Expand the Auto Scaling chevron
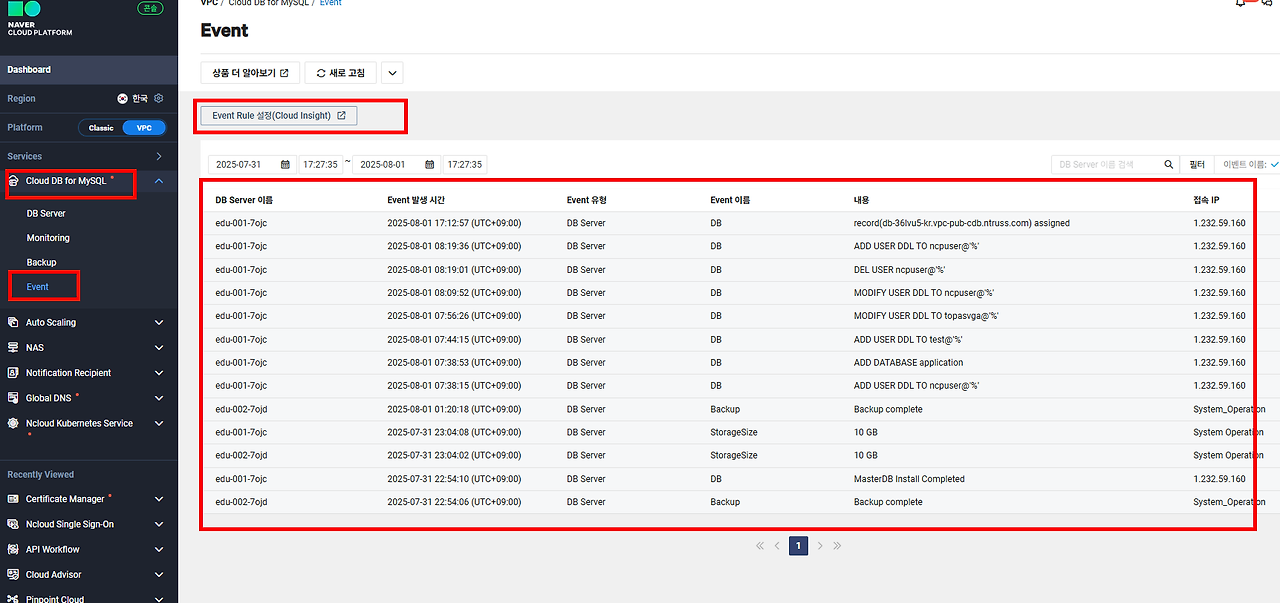 (159, 323)
